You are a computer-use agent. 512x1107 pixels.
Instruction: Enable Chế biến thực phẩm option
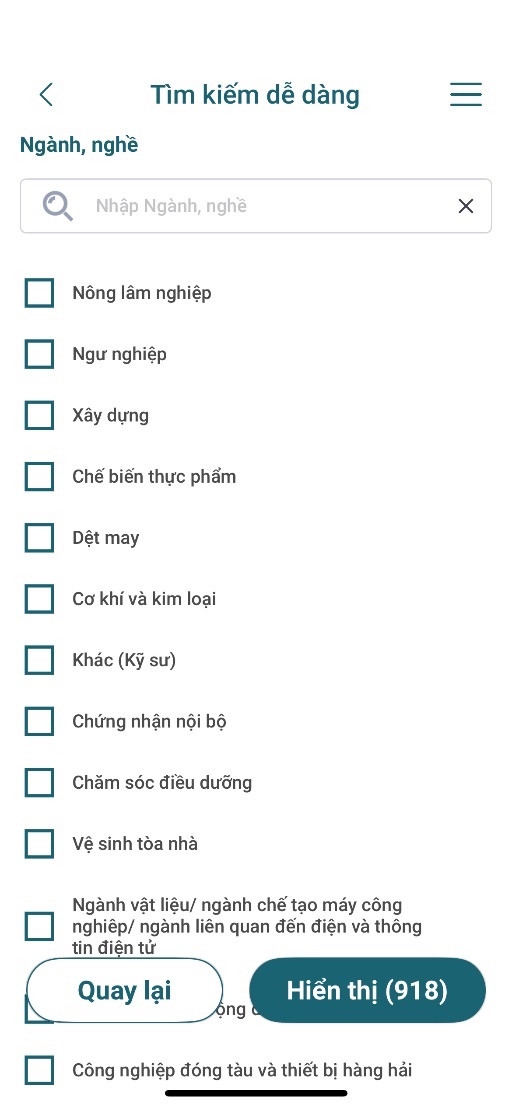(x=40, y=477)
